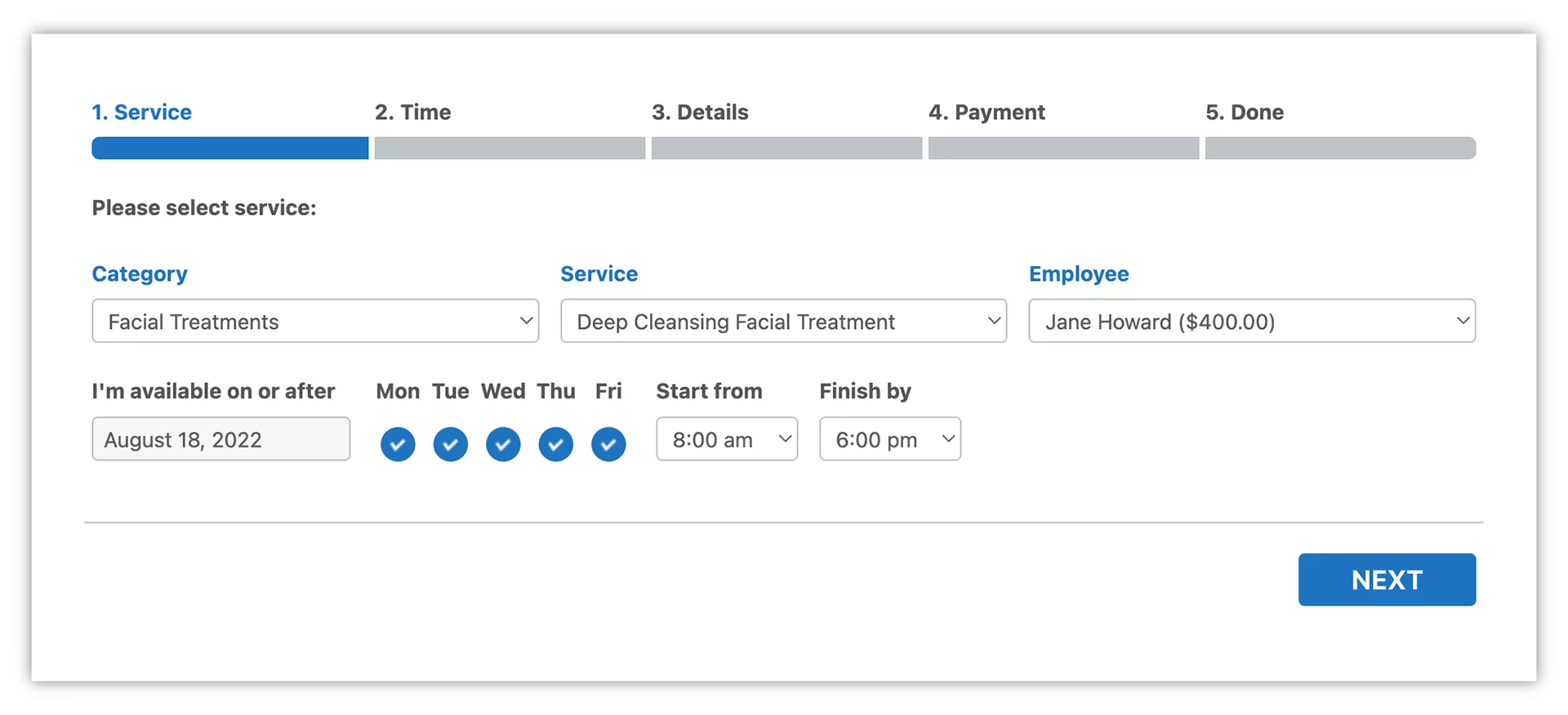Expand the Employee dropdown with Jane Howard
Viewport: 1568px width, 715px height.
click(x=1252, y=321)
